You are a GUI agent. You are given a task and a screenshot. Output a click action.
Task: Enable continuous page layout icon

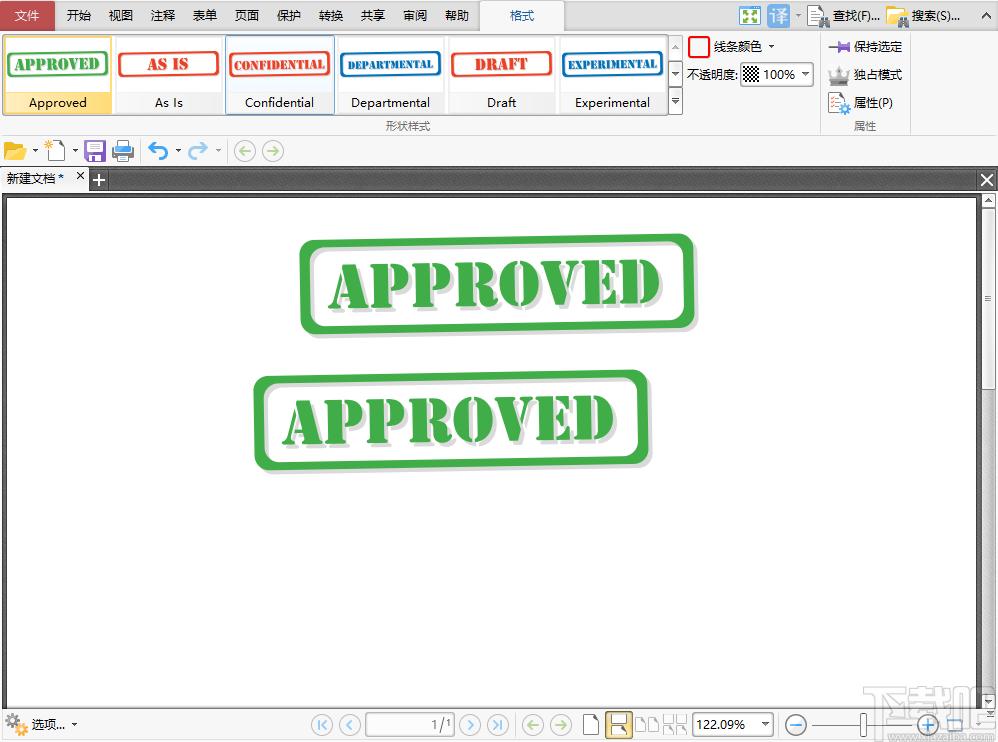click(x=618, y=724)
